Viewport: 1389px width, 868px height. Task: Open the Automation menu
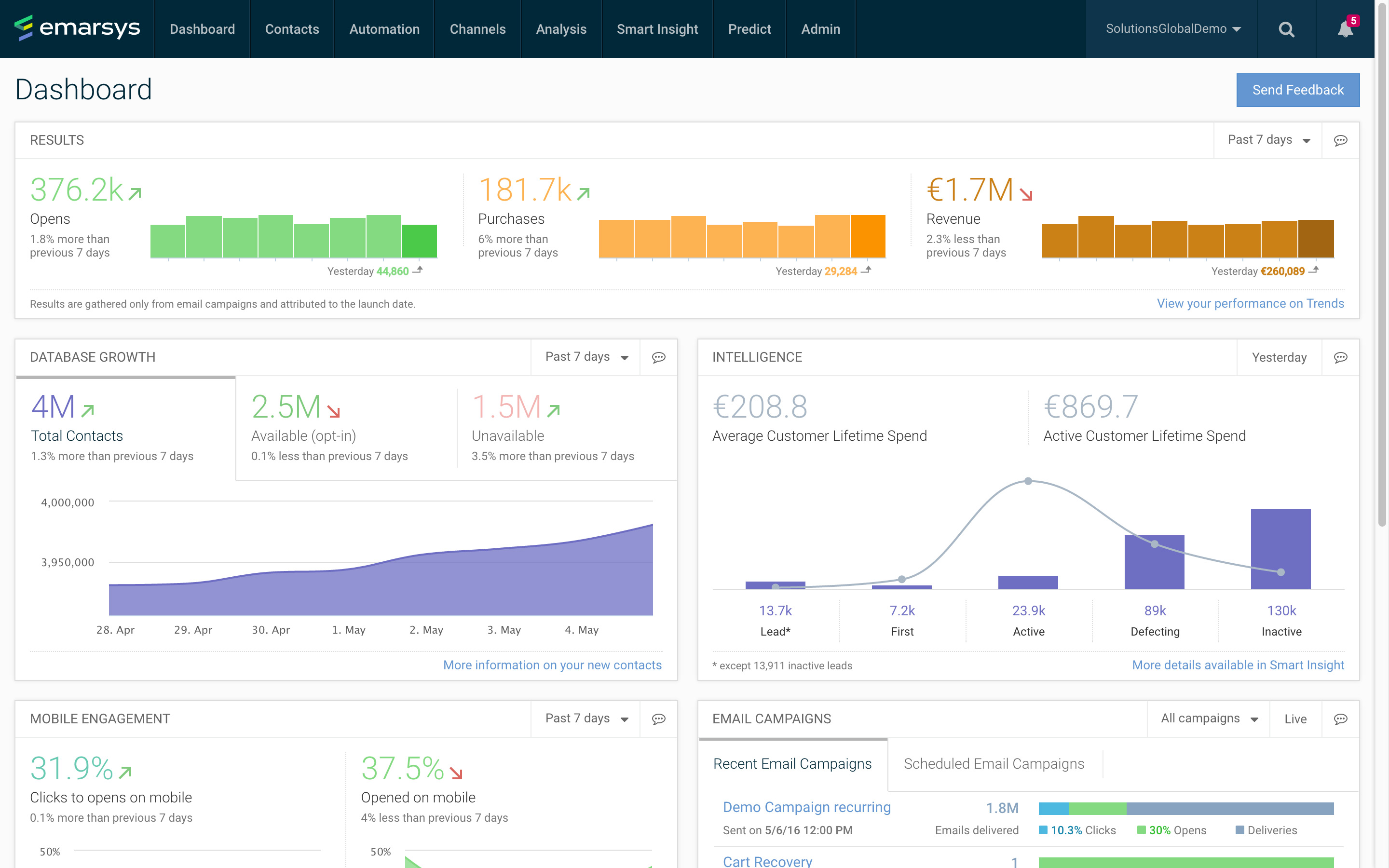pos(384,29)
